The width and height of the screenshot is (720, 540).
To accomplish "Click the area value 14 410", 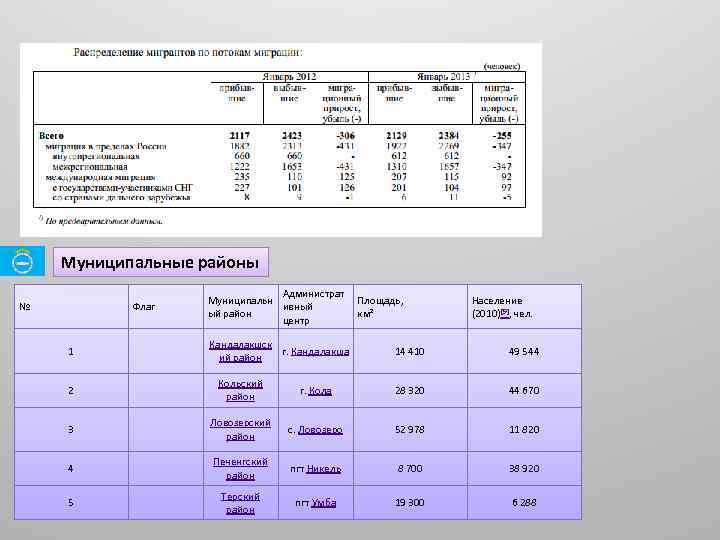I will [x=410, y=352].
